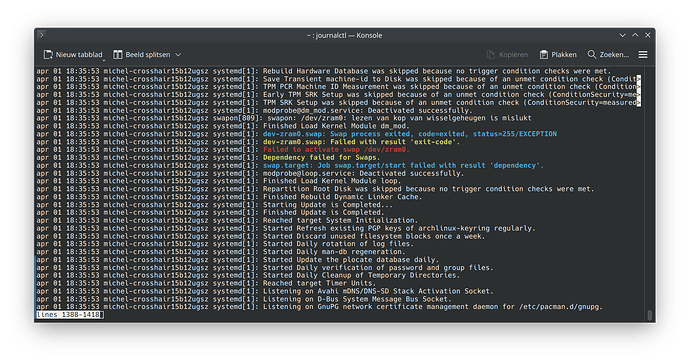Click 'Listening on GnuPG network certificate' line
690x363 pixels.
click(x=433, y=307)
